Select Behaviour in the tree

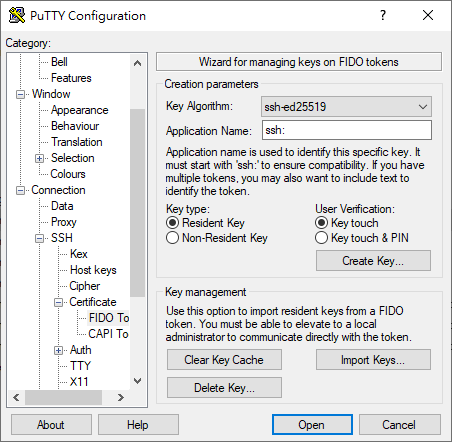point(75,126)
